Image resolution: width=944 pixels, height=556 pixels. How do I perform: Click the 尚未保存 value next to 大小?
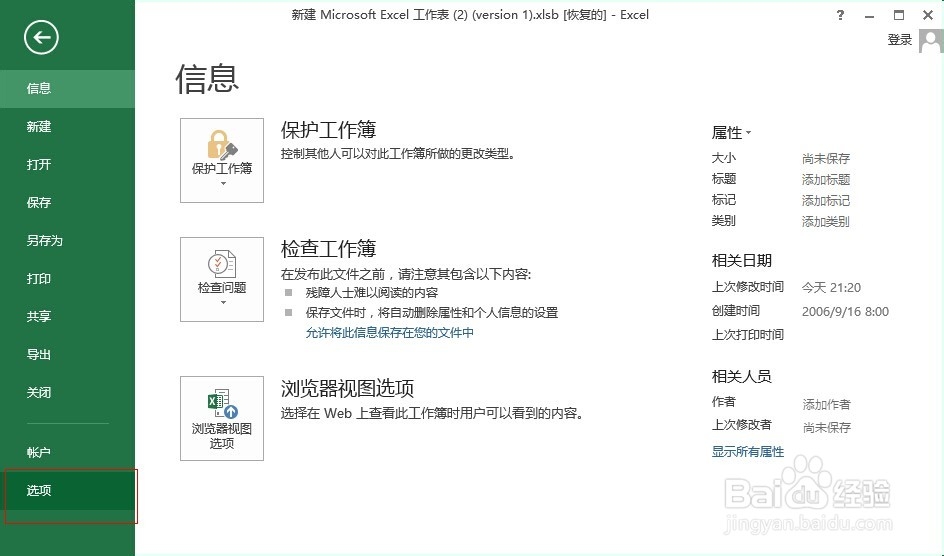[826, 159]
